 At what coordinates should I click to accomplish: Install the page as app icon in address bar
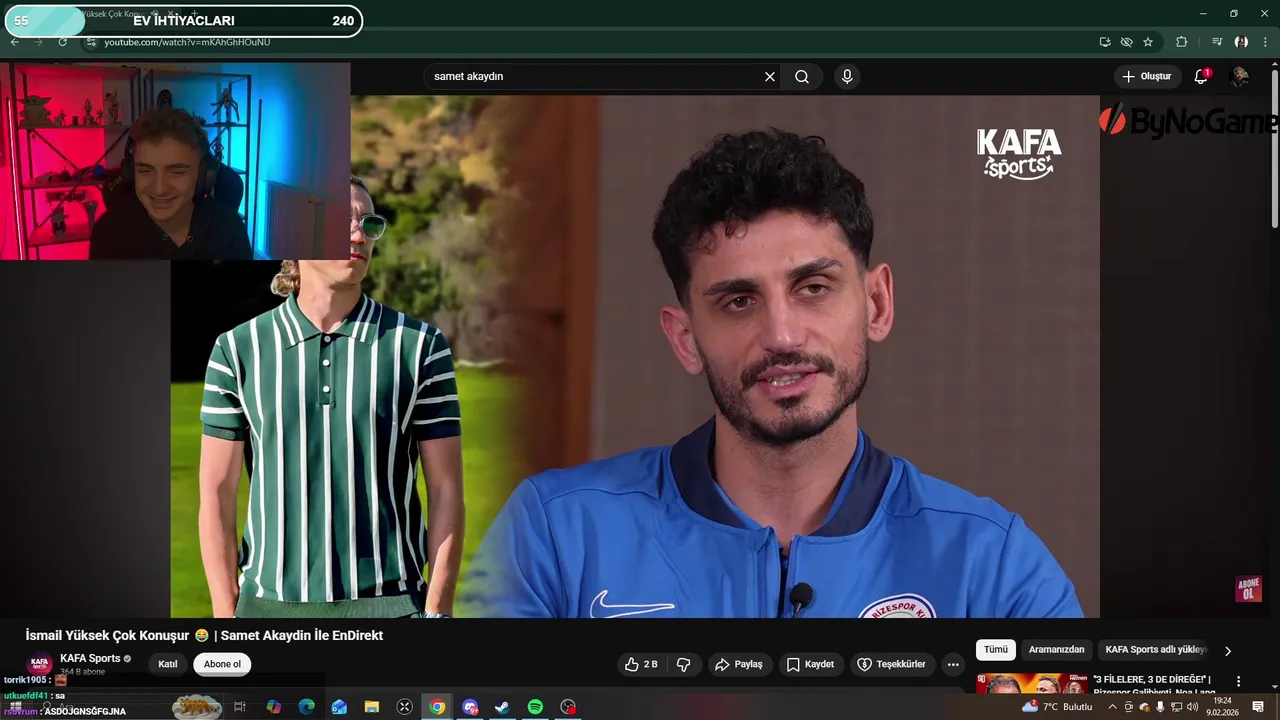[x=1104, y=42]
